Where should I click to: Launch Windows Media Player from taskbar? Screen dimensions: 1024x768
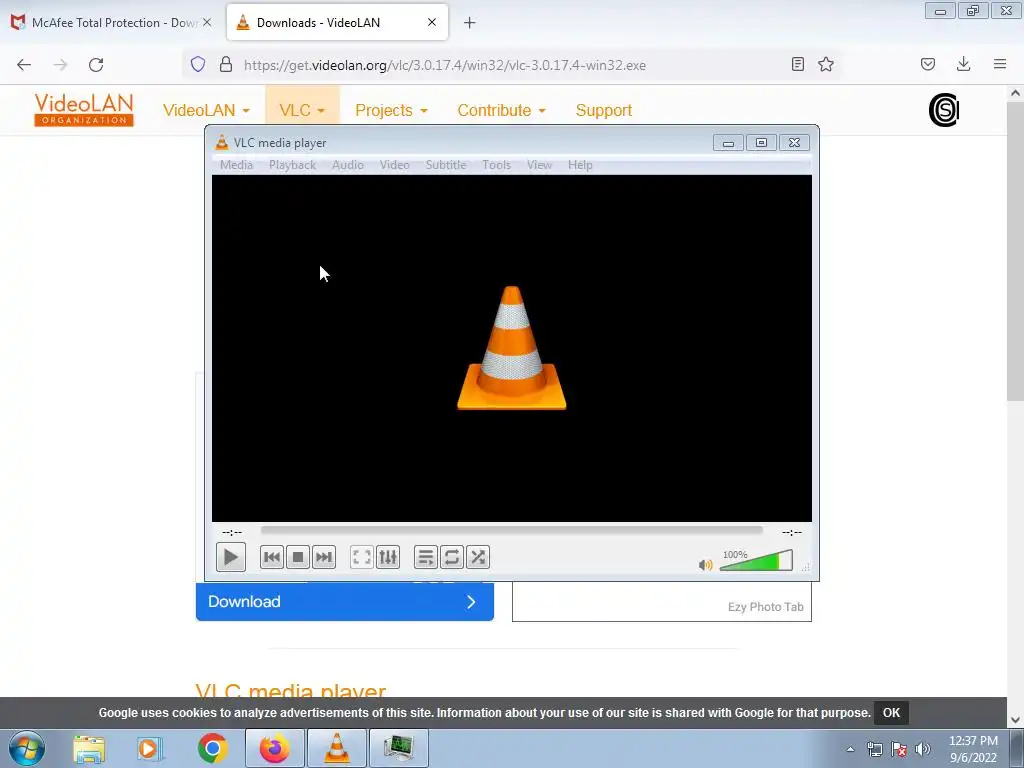click(x=150, y=748)
